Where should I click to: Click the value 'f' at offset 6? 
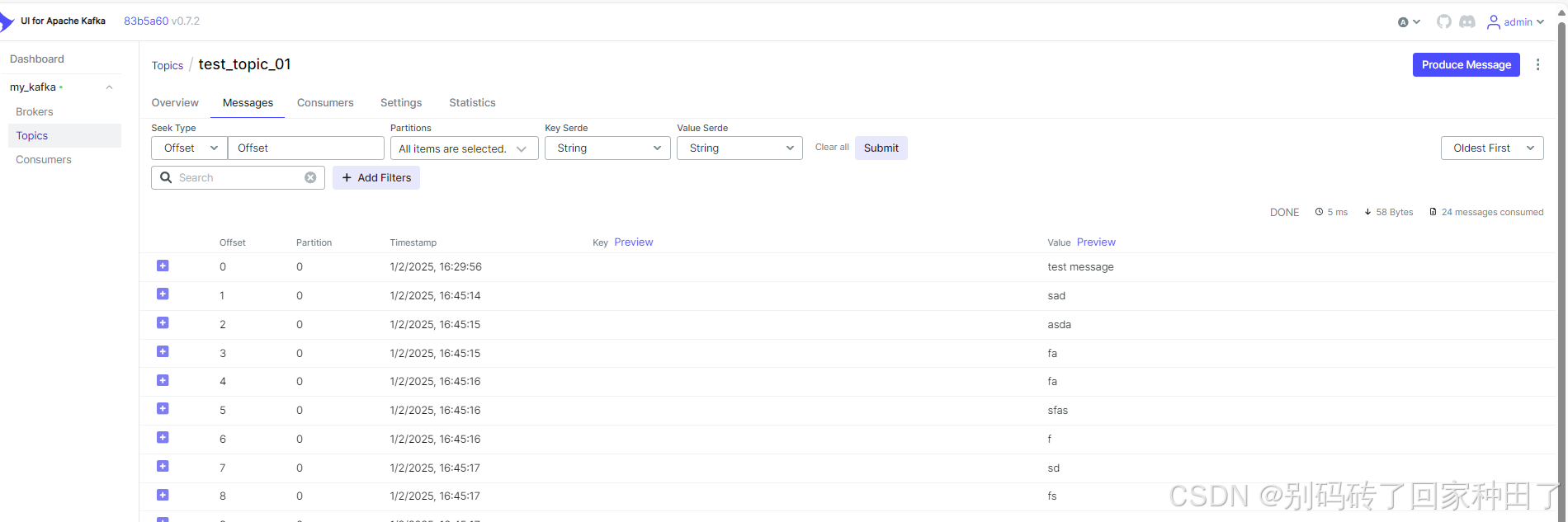pos(1050,440)
